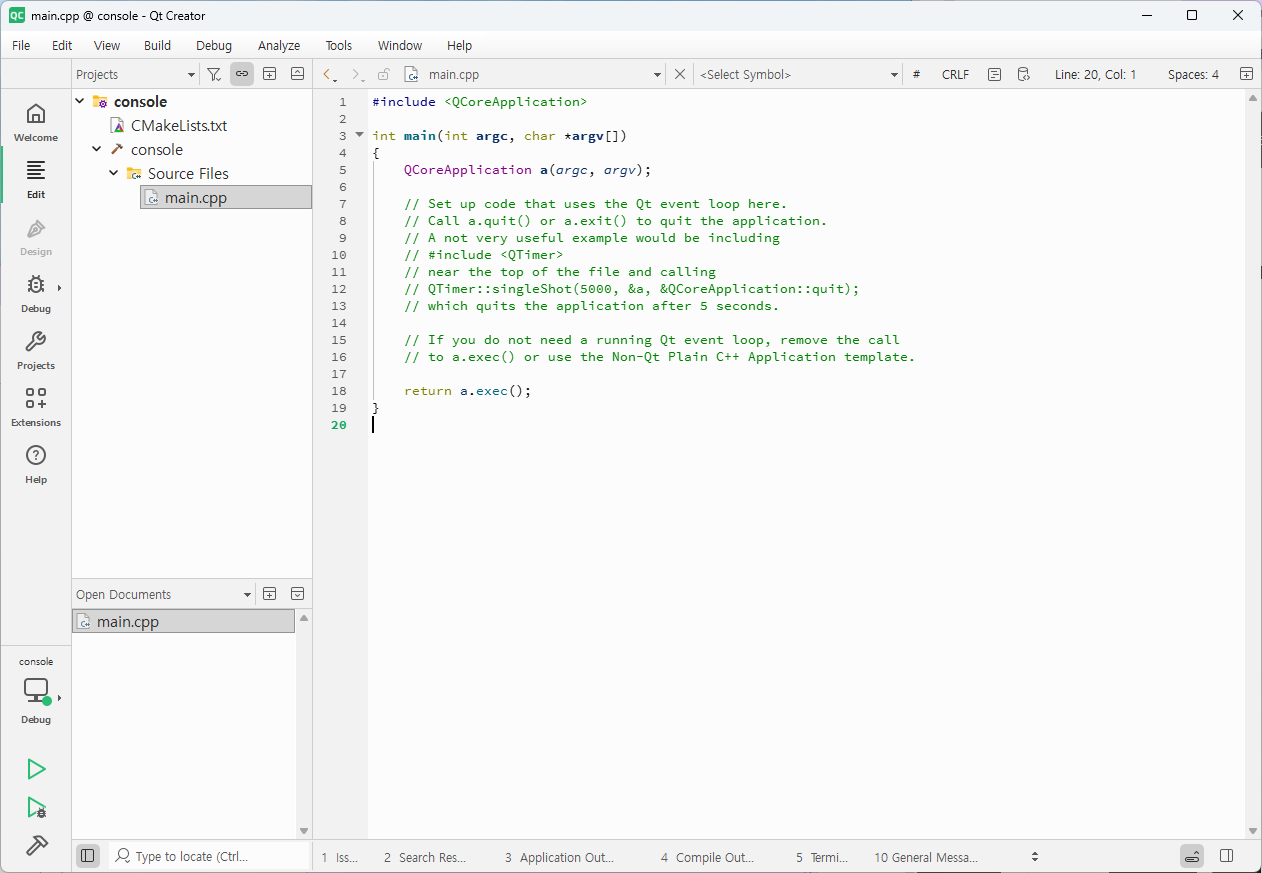Open the Analyze menu
Screen dimensions: 1262x873
279,45
